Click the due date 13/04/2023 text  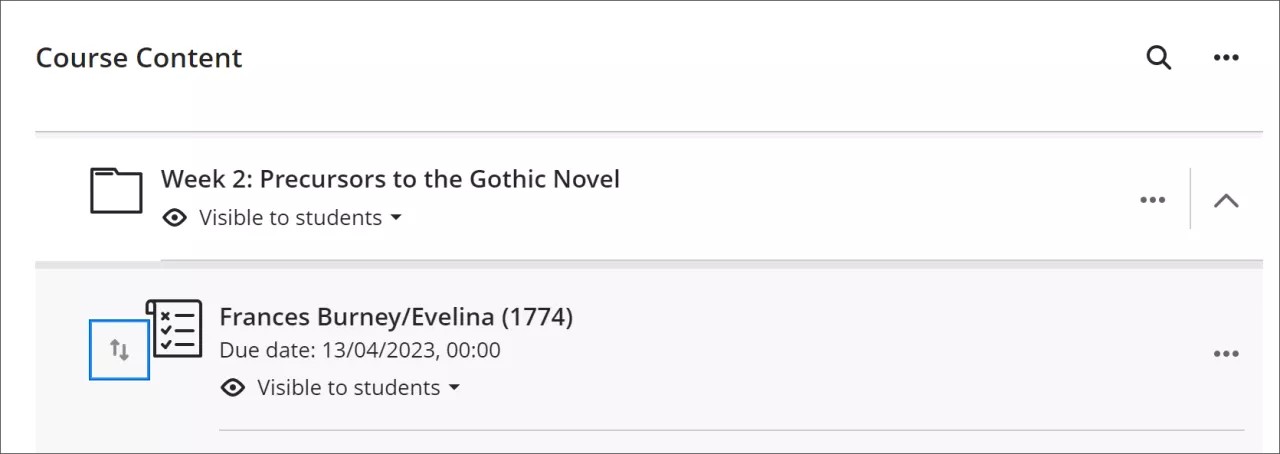click(360, 351)
